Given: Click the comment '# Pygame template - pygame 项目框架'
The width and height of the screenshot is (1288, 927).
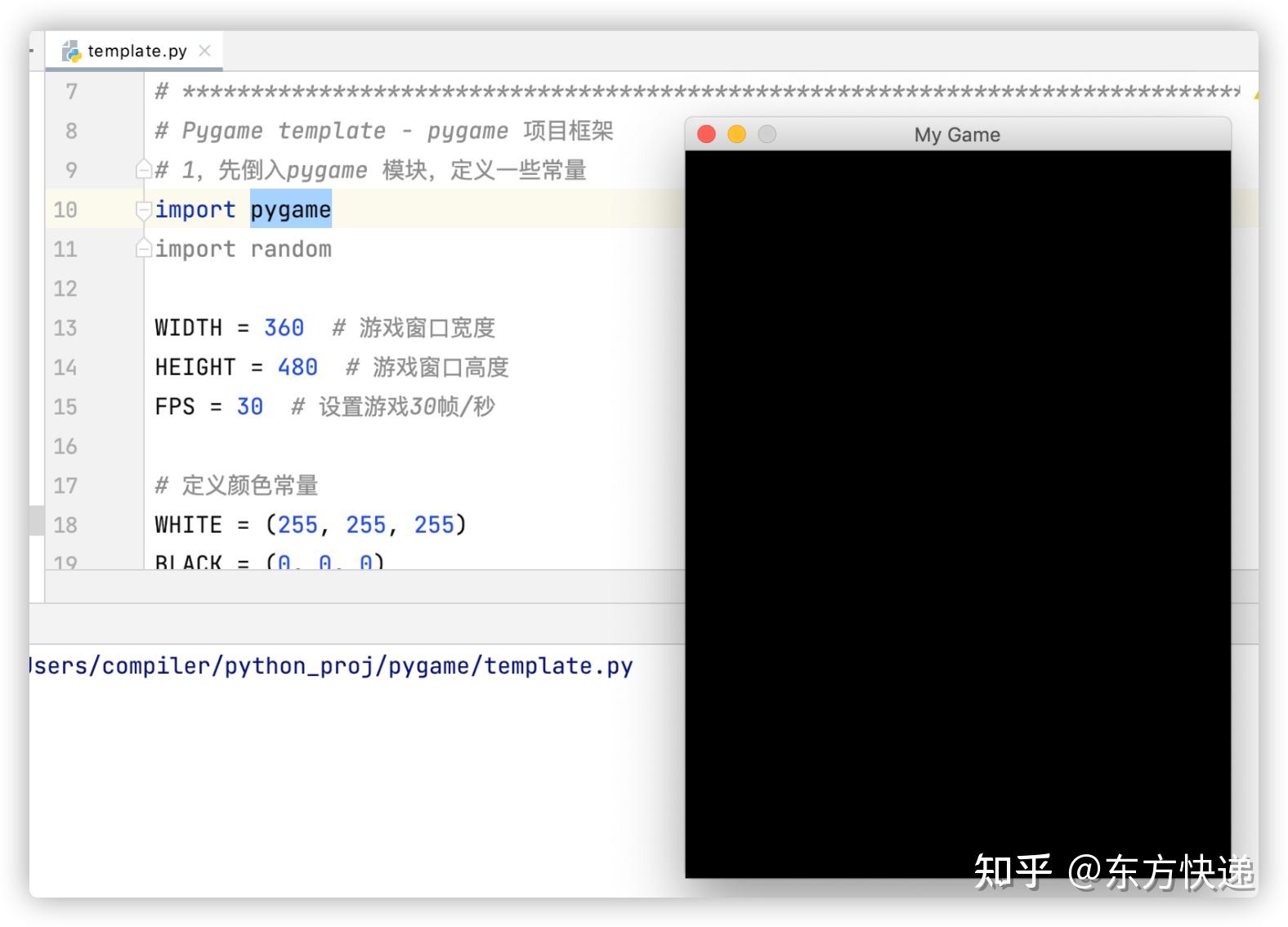Looking at the screenshot, I should pos(384,131).
